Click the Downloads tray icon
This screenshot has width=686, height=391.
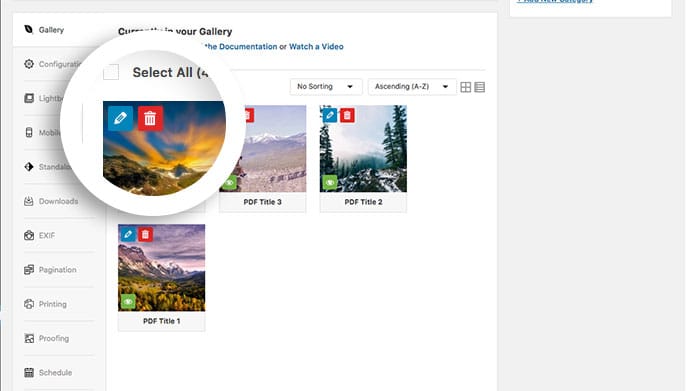pos(29,201)
